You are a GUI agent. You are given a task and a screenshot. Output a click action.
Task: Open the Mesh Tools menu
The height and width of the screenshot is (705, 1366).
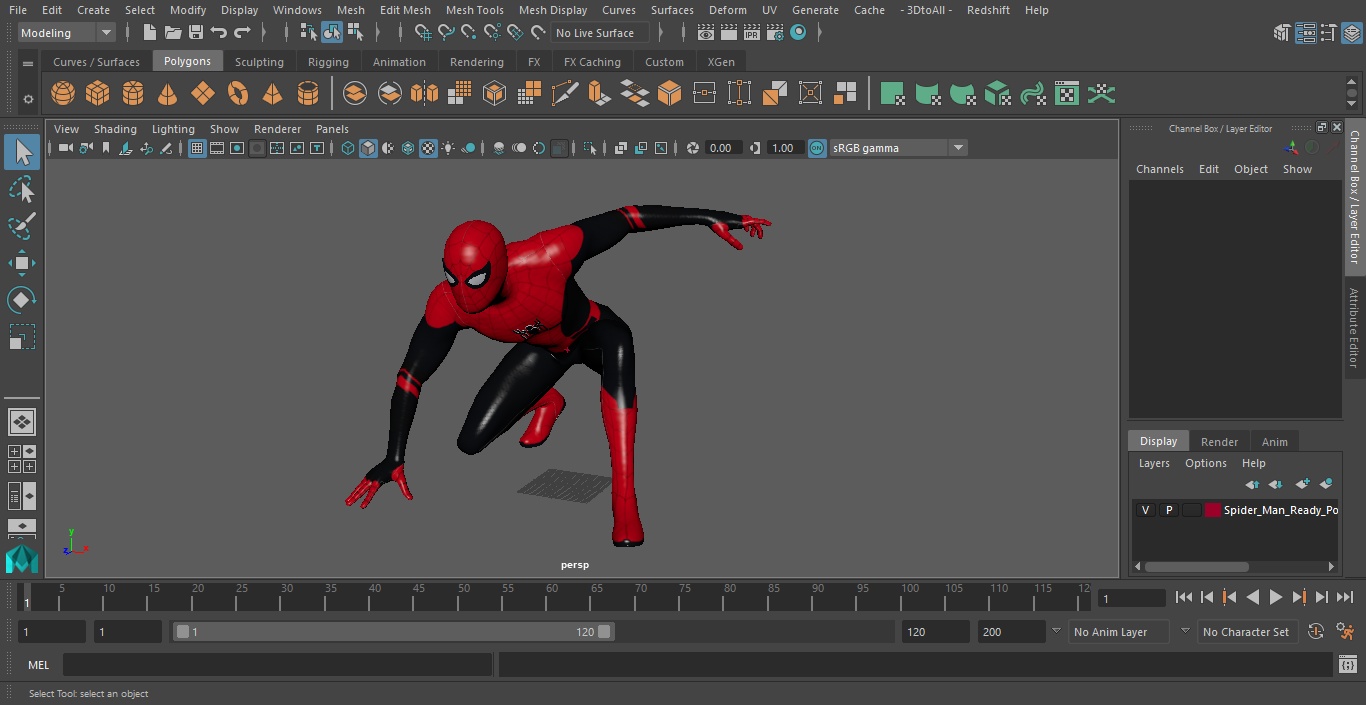(x=474, y=10)
